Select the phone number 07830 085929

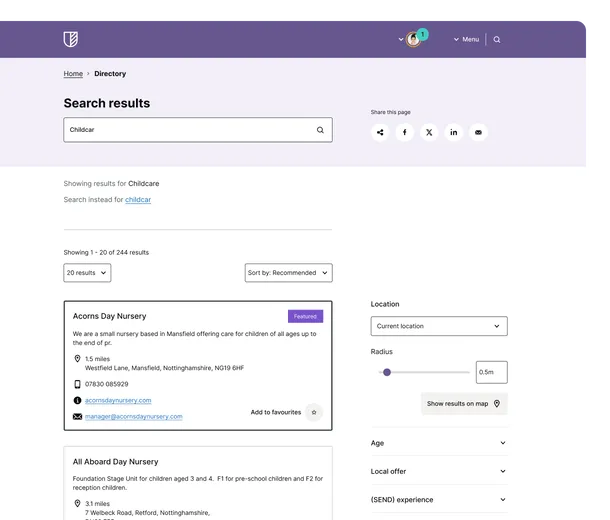(x=107, y=384)
